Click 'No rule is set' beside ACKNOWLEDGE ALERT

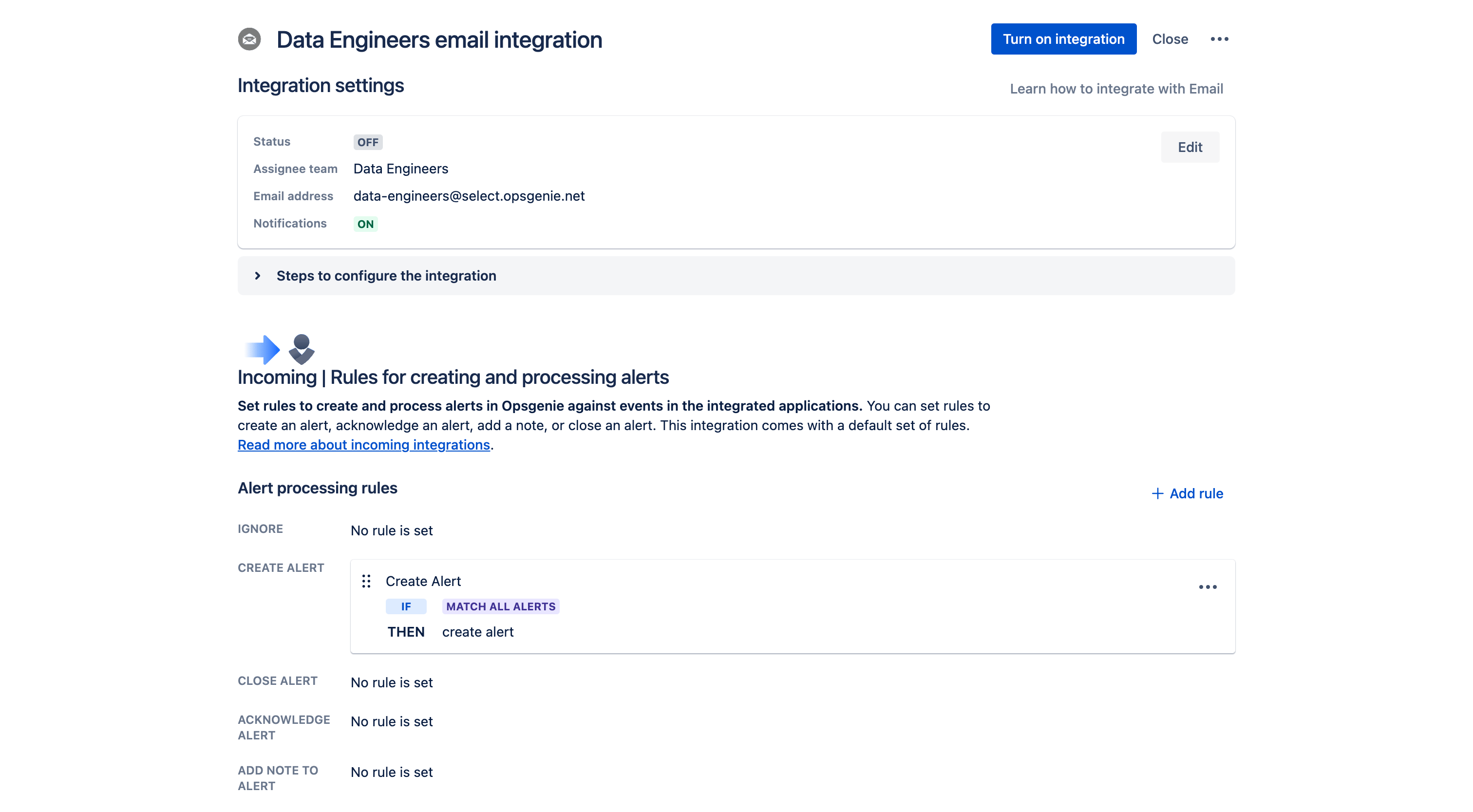point(392,722)
